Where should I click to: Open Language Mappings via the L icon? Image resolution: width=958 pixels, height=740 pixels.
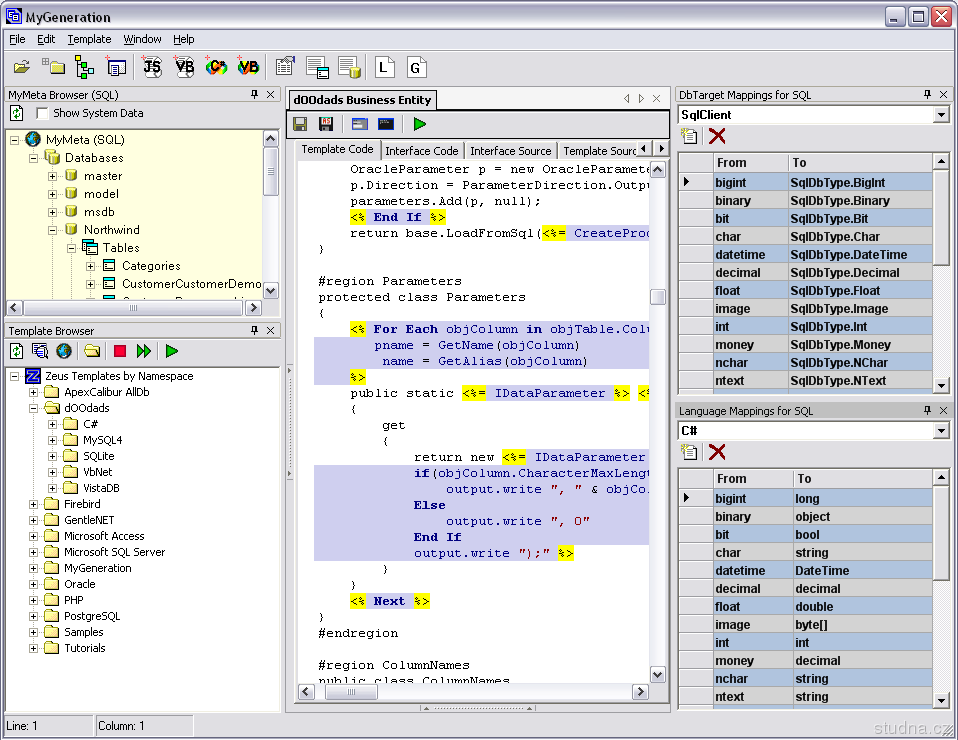coord(385,67)
